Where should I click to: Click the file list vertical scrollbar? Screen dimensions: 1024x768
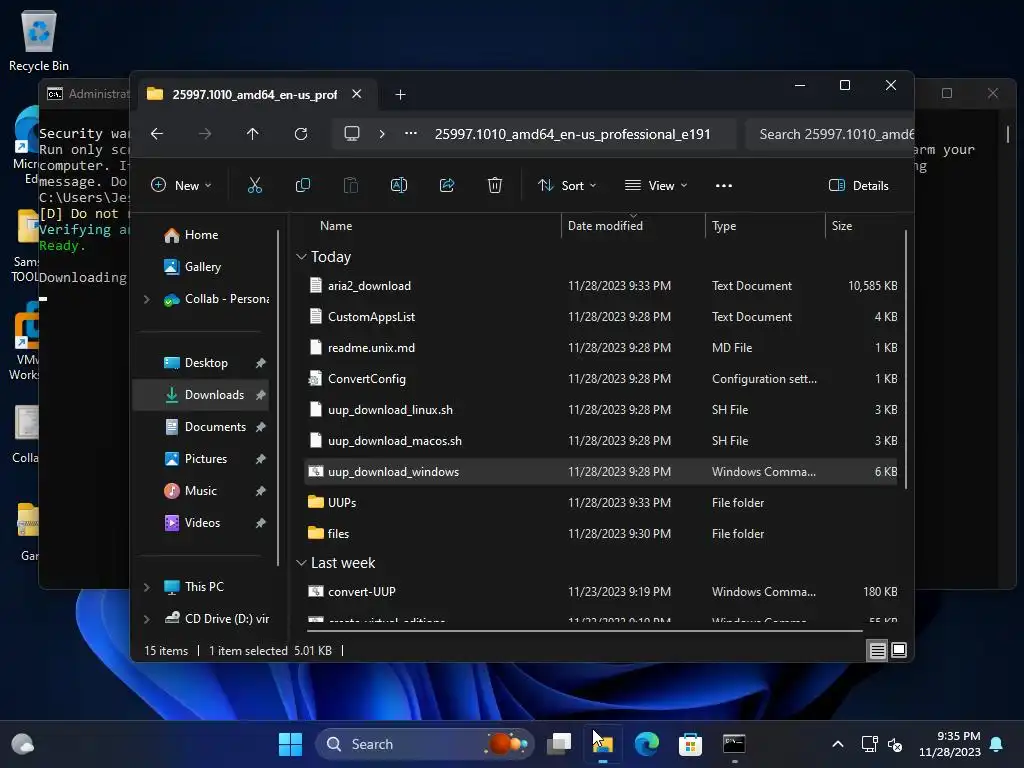pos(905,359)
